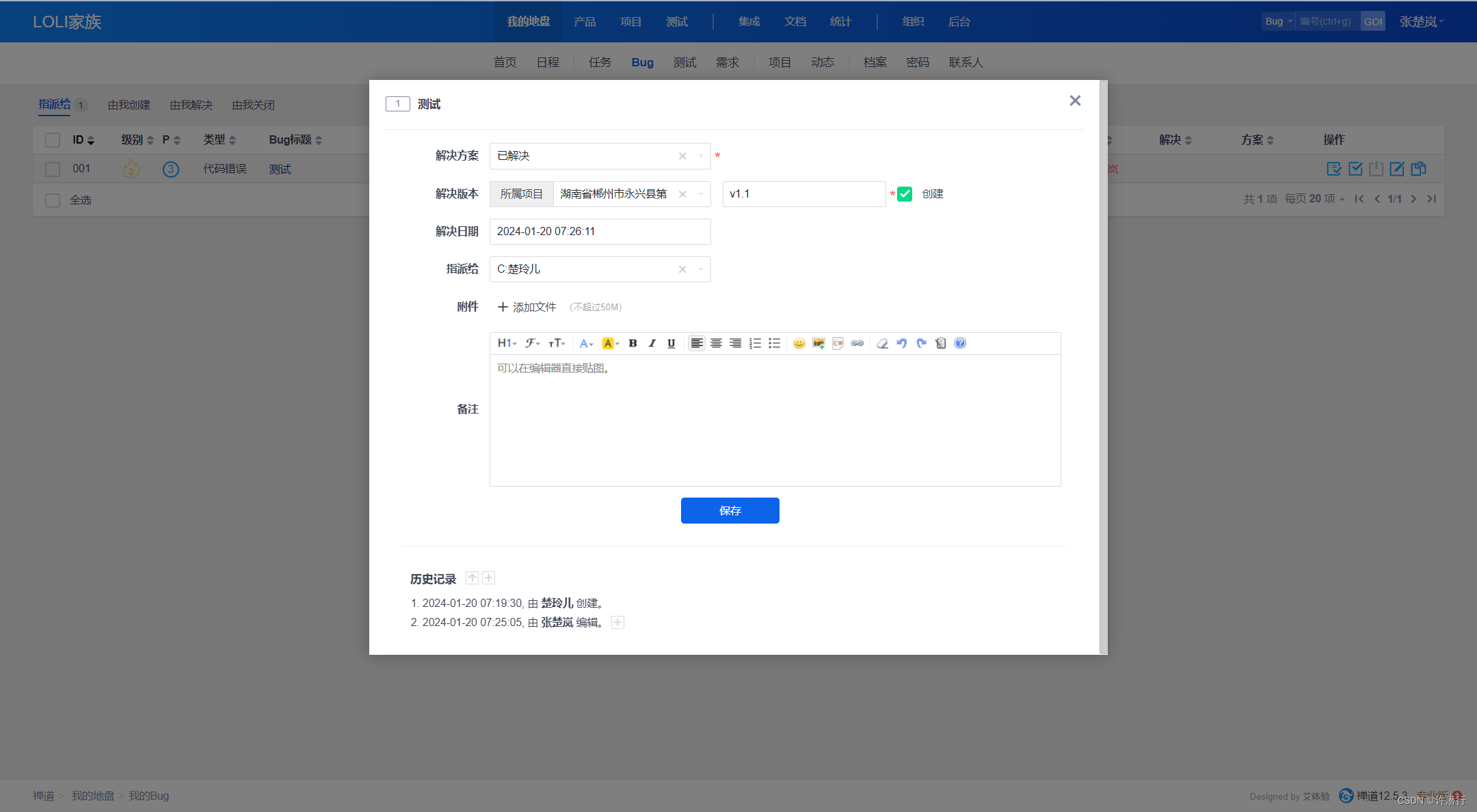Viewport: 1477px width, 812px height.
Task: Open the editor help icon
Action: (x=960, y=343)
